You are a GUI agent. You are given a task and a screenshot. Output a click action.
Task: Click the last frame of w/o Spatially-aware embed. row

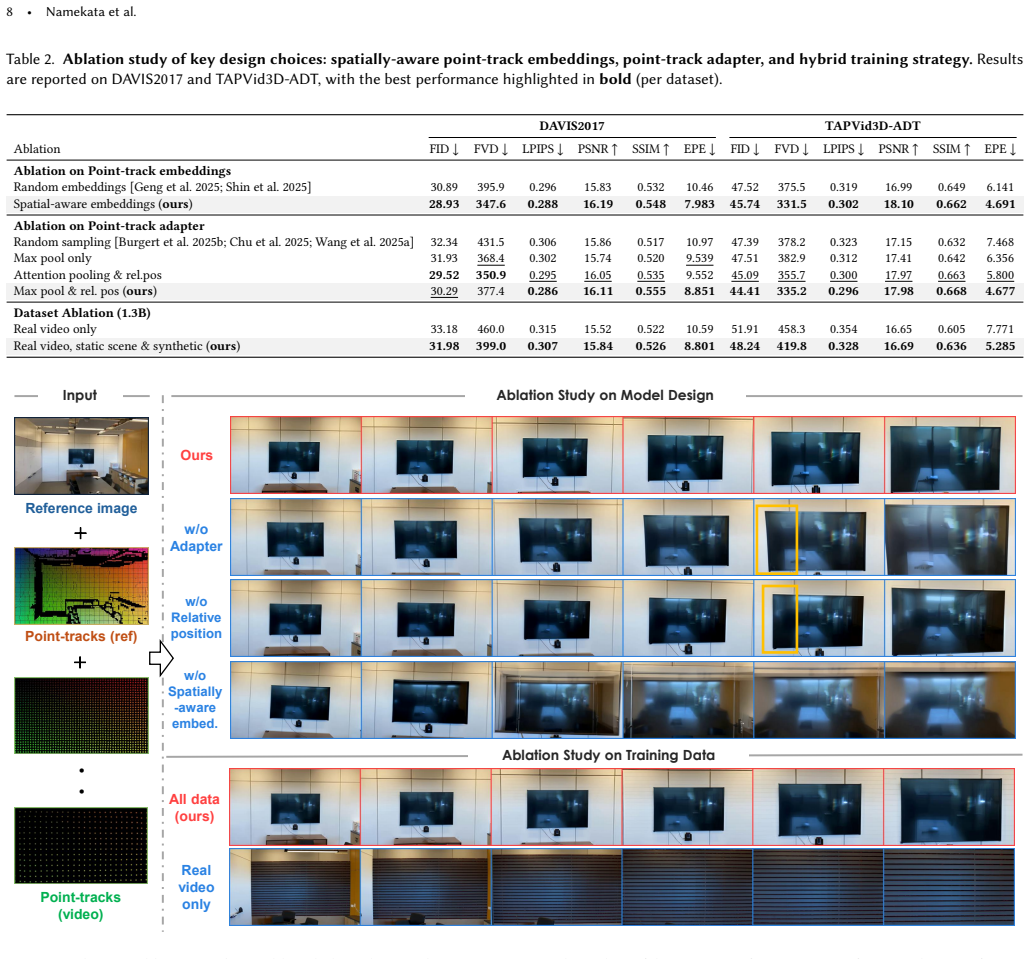click(950, 700)
